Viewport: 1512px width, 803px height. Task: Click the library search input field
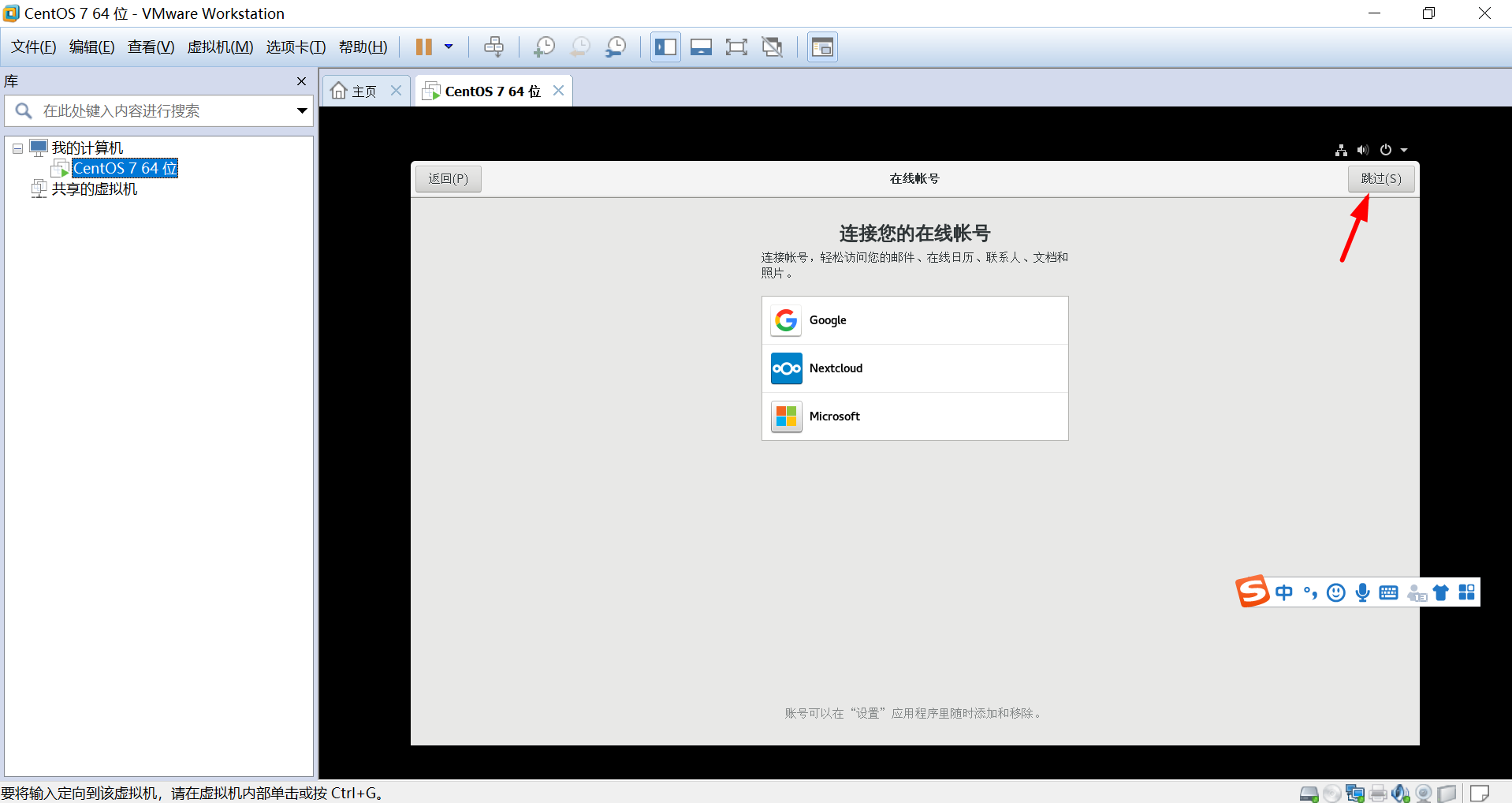[x=158, y=111]
